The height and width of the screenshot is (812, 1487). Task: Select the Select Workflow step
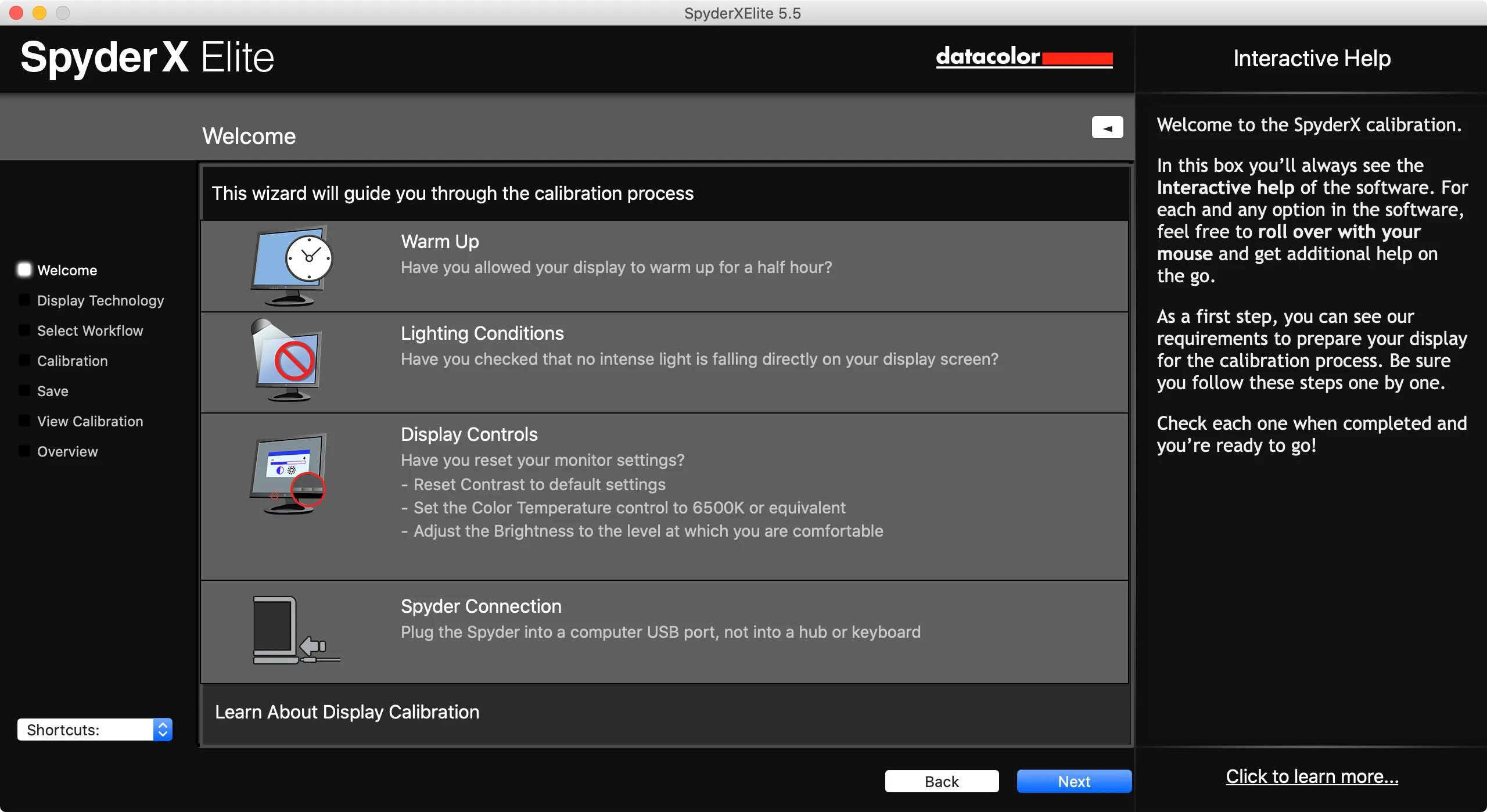pos(89,330)
